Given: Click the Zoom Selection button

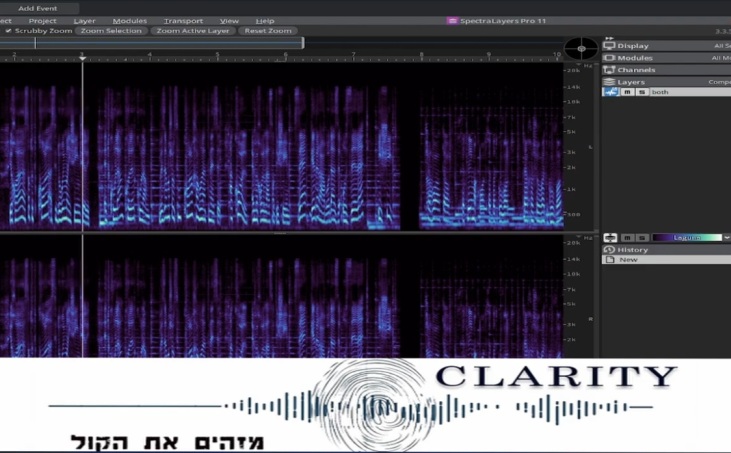Looking at the screenshot, I should pyautogui.click(x=111, y=31).
